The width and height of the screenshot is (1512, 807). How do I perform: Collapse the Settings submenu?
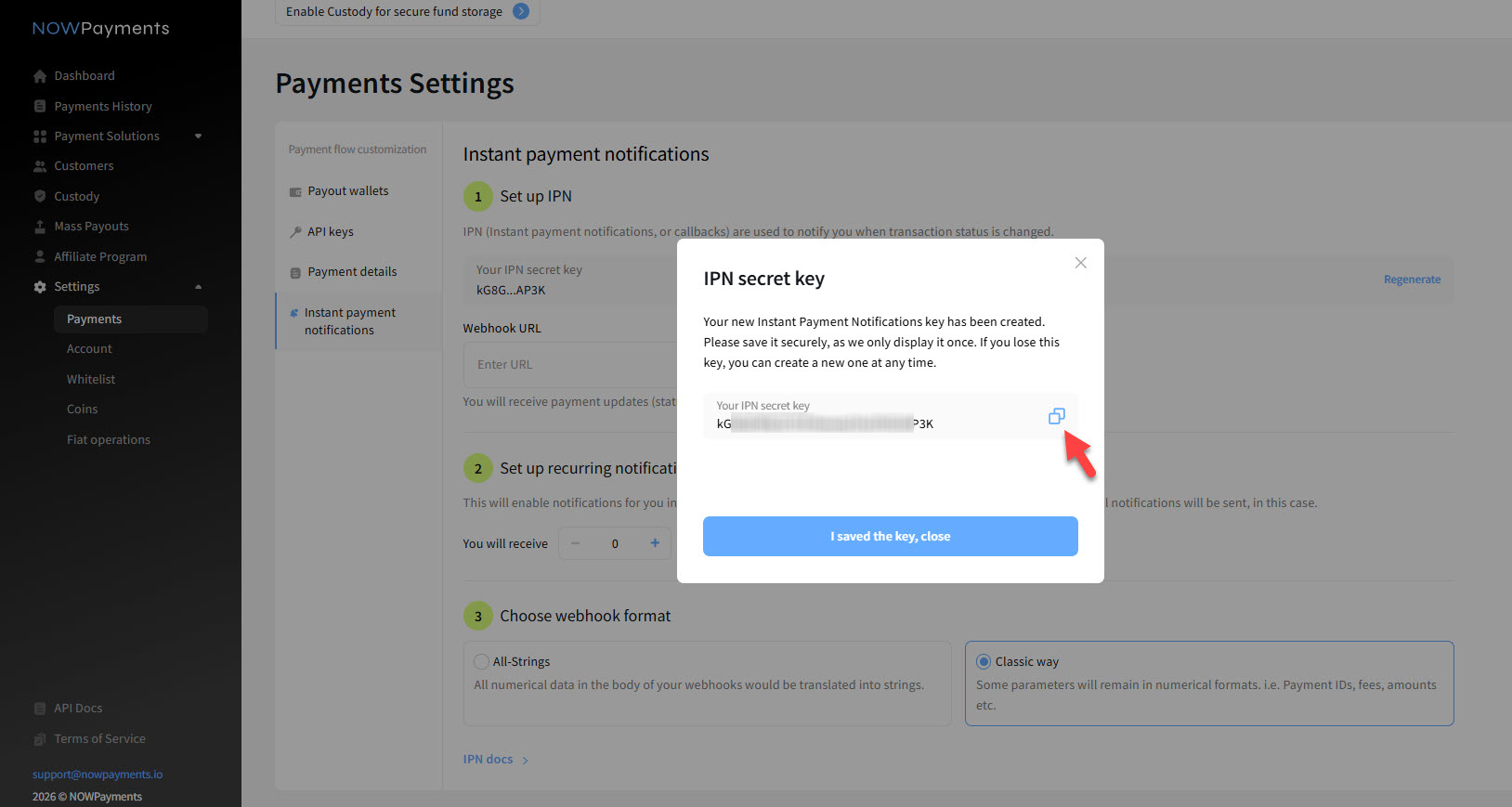pos(198,287)
